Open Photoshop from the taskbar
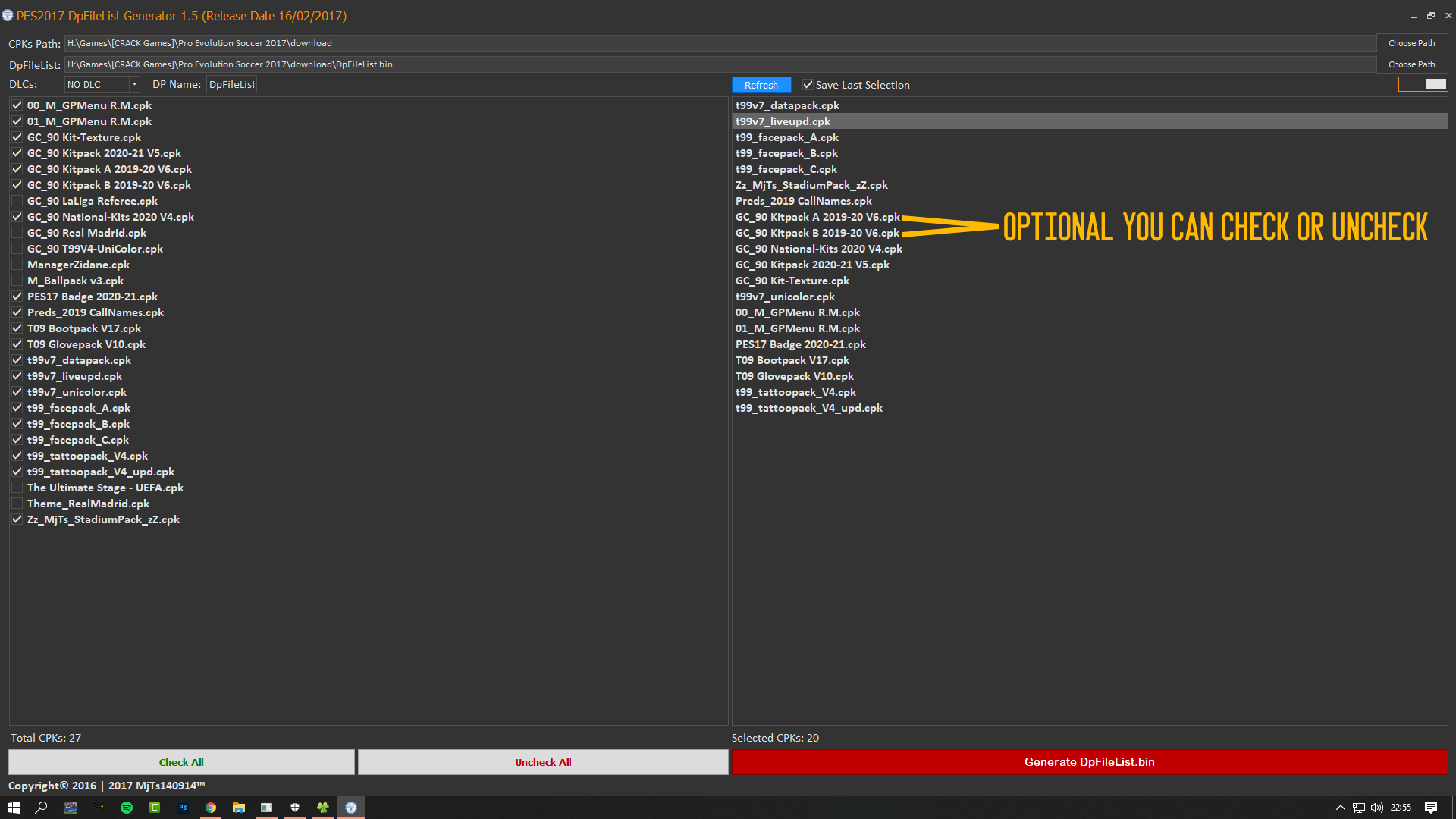Viewport: 1456px width, 819px height. [x=183, y=808]
